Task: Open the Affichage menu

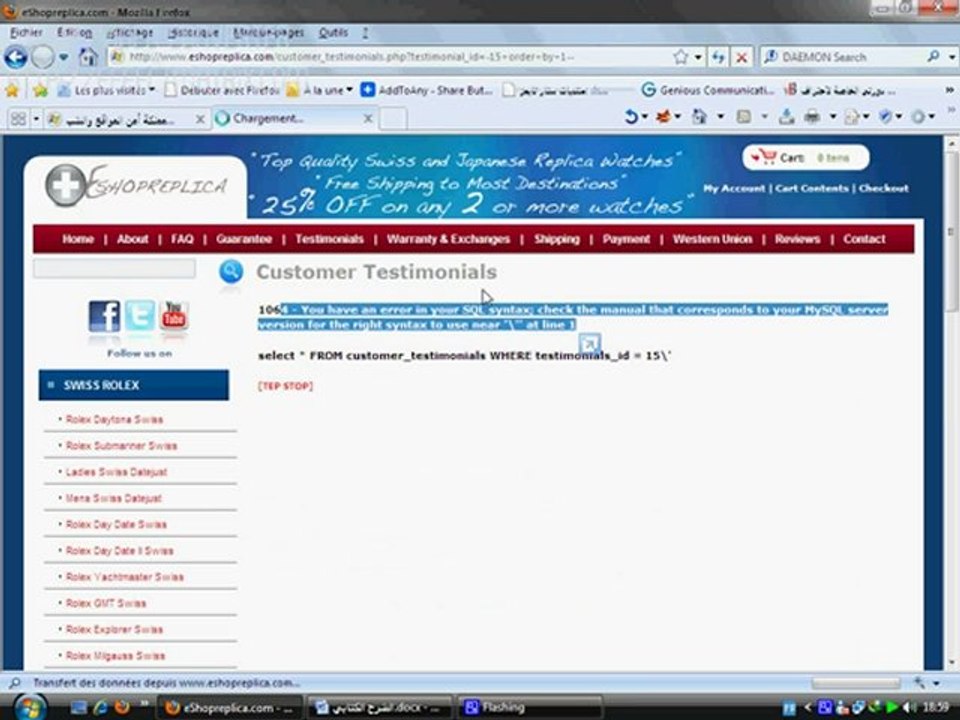Action: [130, 32]
